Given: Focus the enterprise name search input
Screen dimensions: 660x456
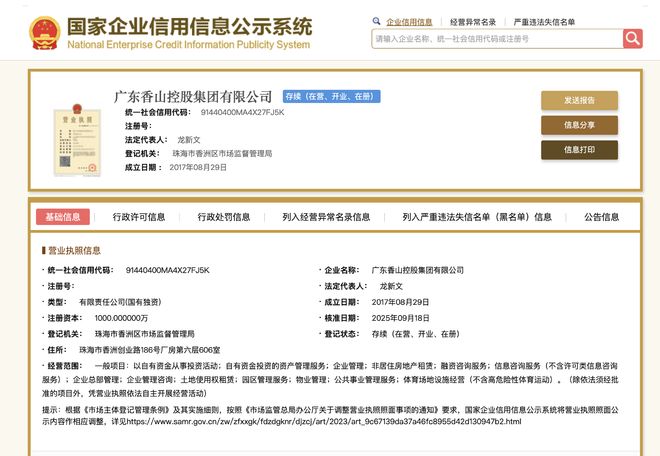Looking at the screenshot, I should coord(497,39).
